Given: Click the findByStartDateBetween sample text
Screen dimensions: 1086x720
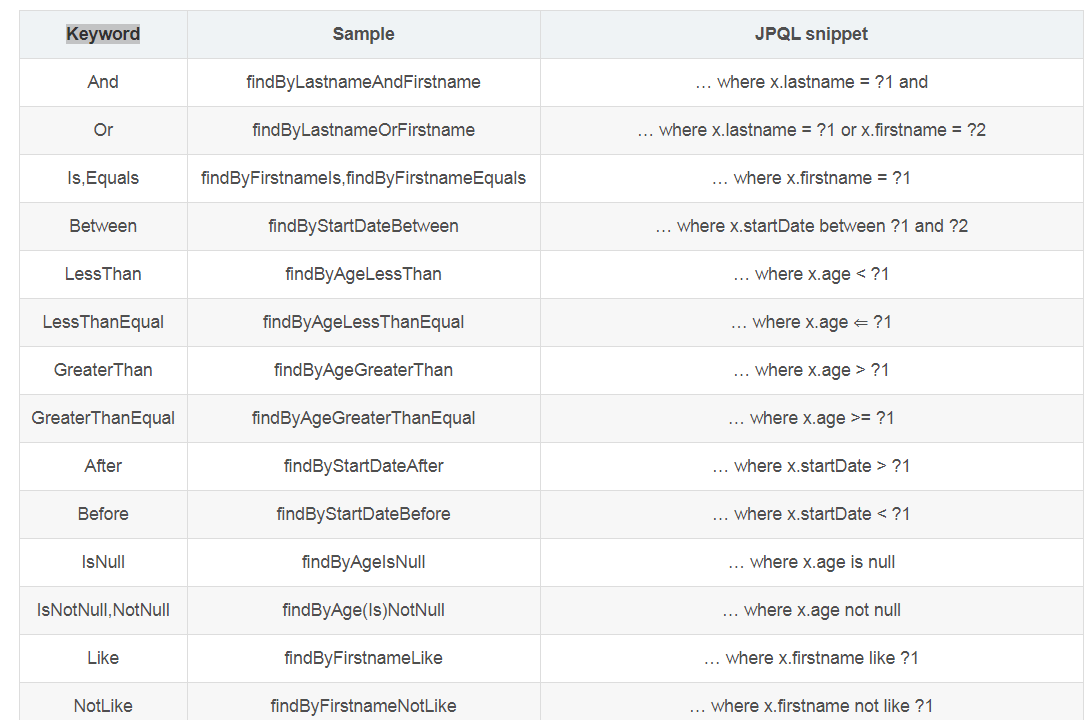Looking at the screenshot, I should [x=363, y=226].
